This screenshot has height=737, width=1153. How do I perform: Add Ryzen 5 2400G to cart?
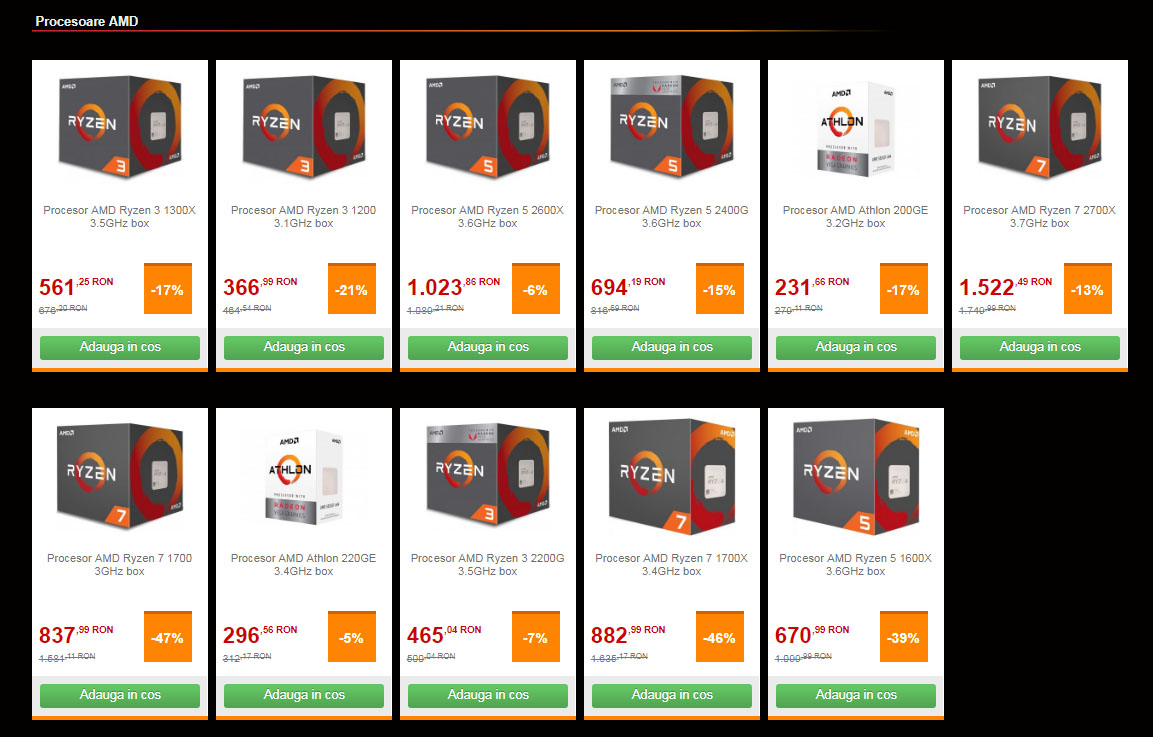click(671, 347)
